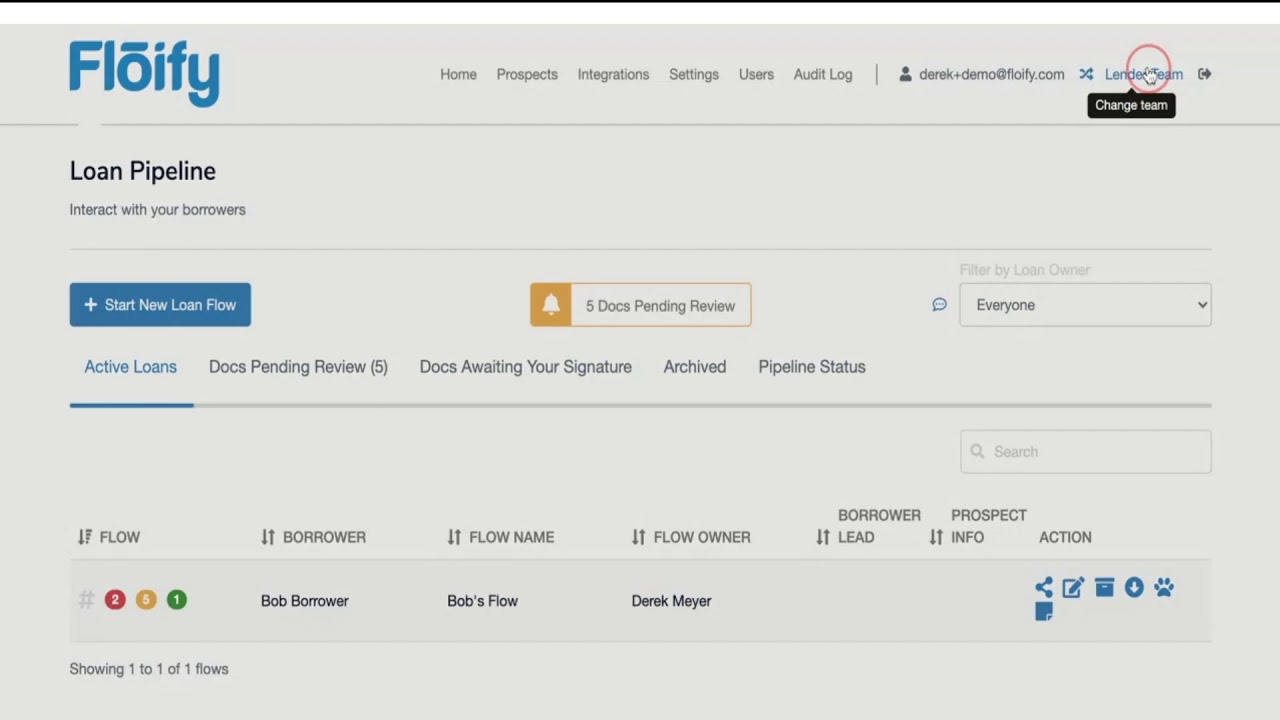Click the orange badge showing 5
Screen dimensions: 1280x720
[x=146, y=600]
